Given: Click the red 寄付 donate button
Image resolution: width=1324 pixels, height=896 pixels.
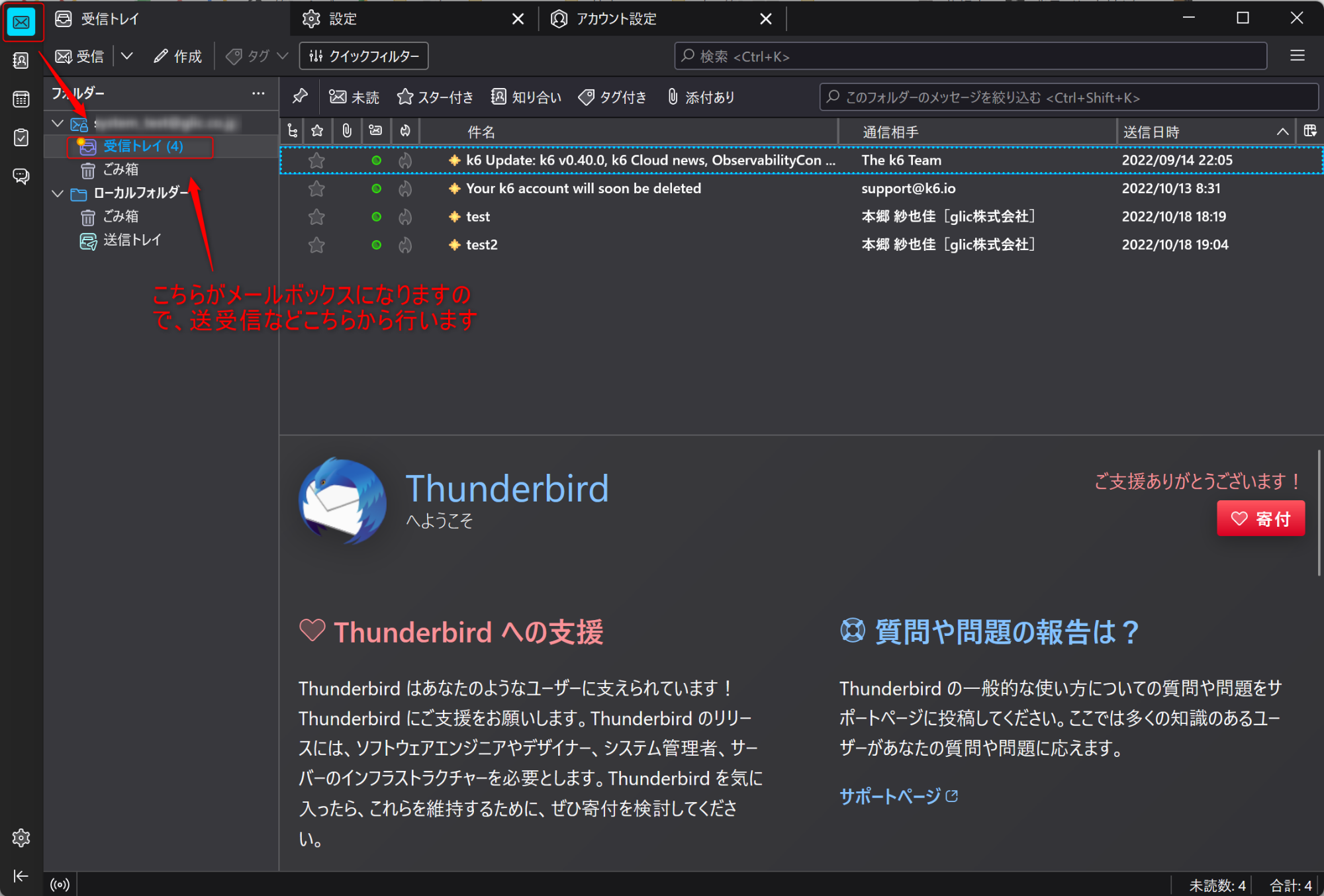Looking at the screenshot, I should point(1260,519).
